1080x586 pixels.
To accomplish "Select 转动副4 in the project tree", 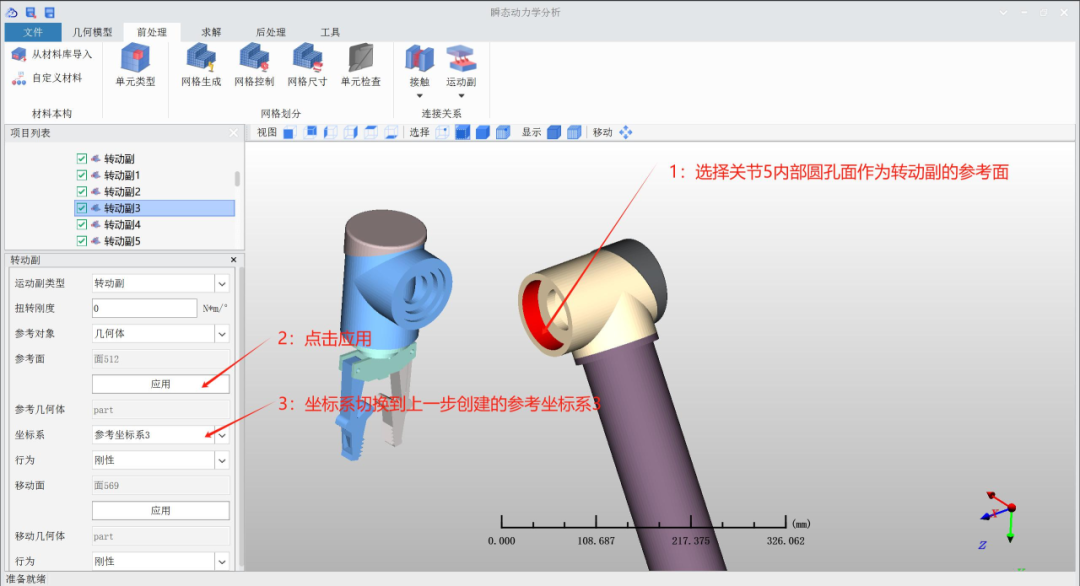I will click(123, 224).
